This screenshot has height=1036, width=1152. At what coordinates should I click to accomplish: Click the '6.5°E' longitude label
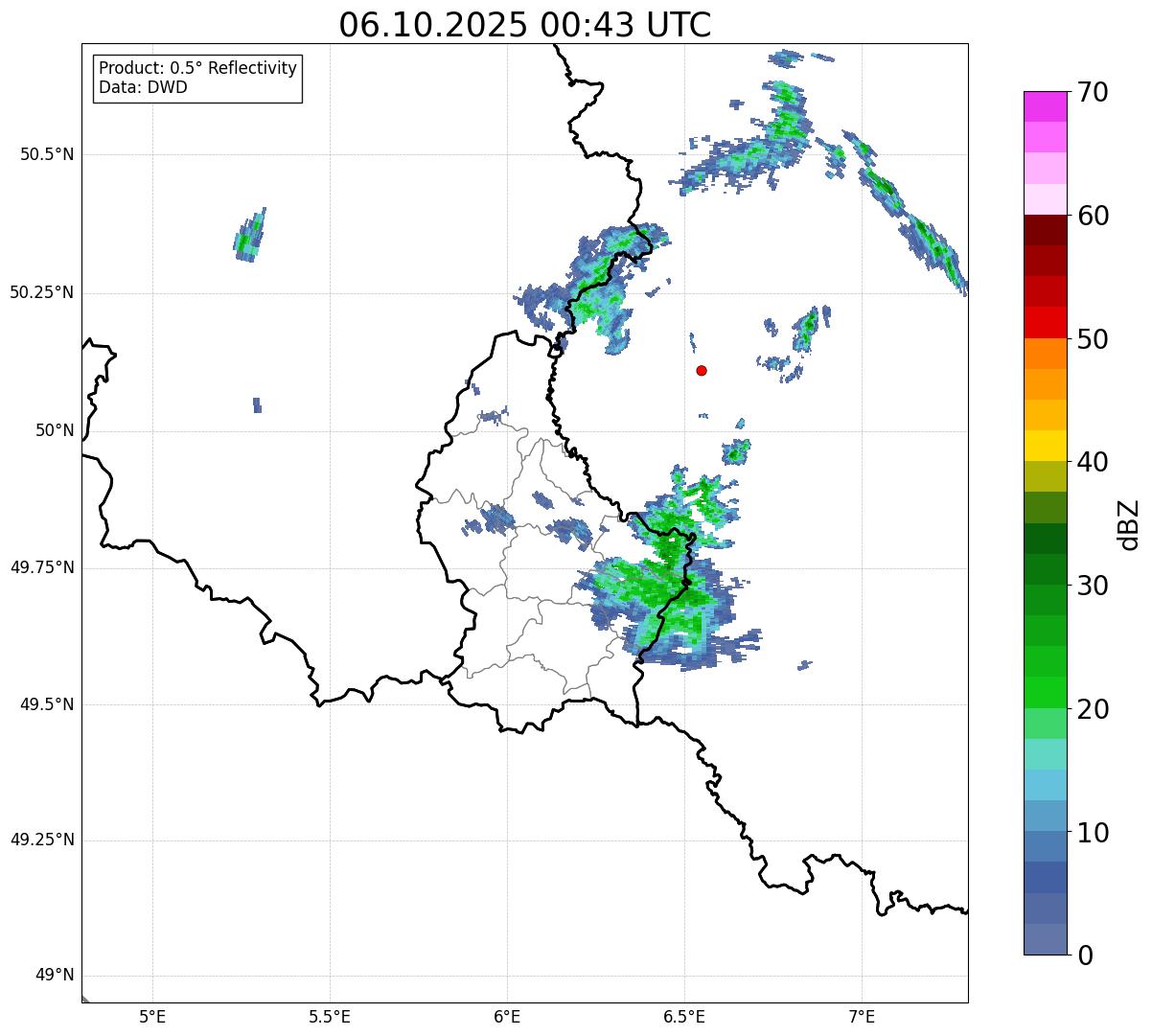point(684,1017)
